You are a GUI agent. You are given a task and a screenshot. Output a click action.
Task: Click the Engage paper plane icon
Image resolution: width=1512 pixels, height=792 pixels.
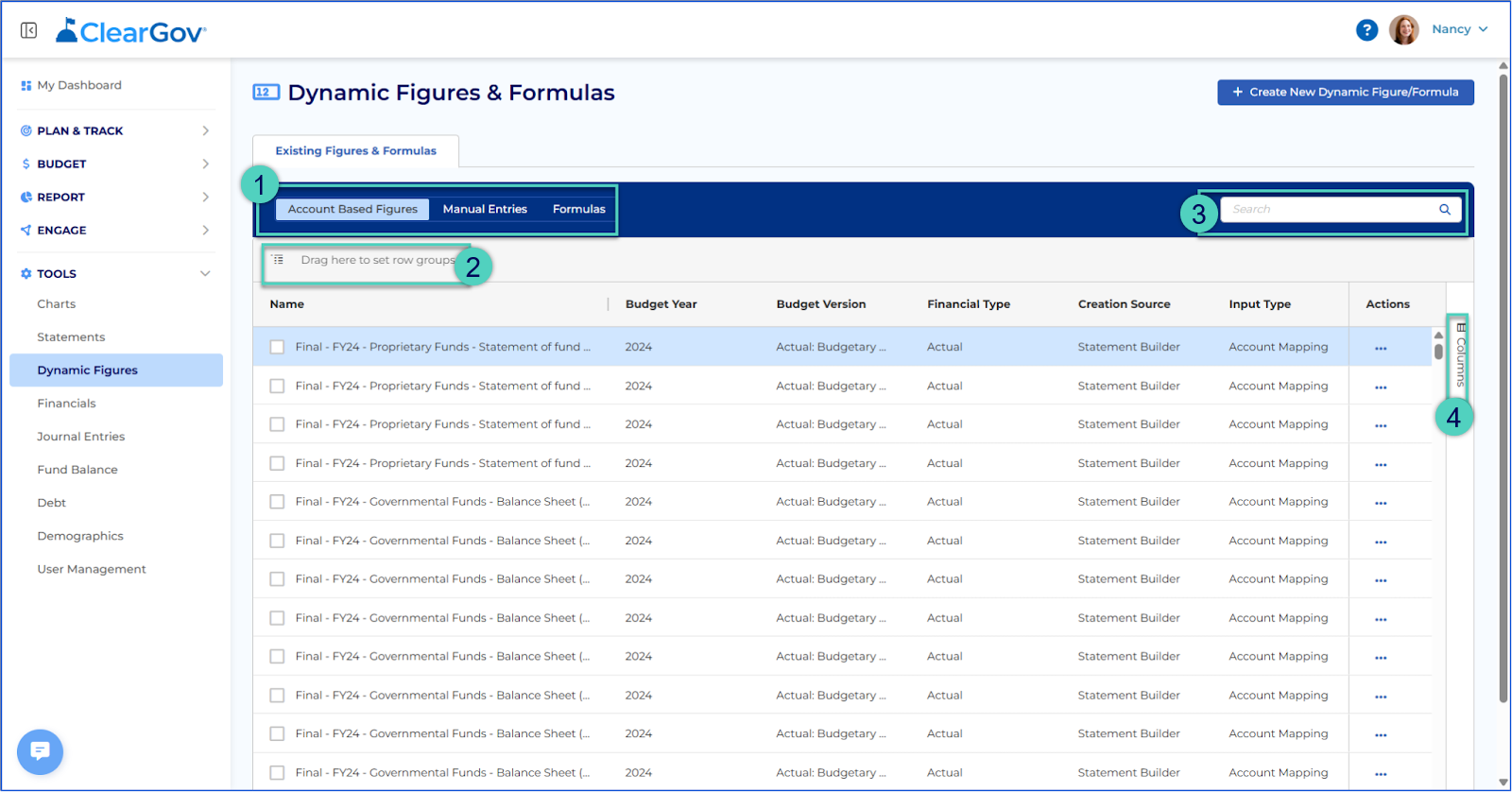coord(26,231)
